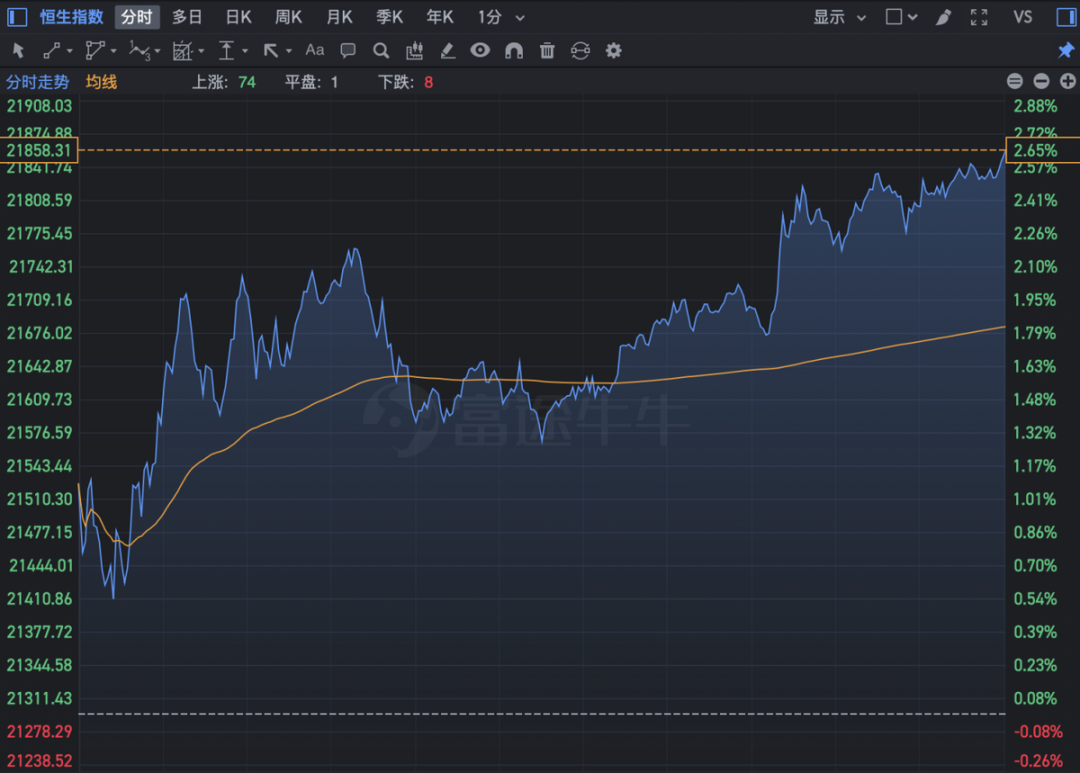Image resolution: width=1080 pixels, height=773 pixels.
Task: Delete drawings with trash icon
Action: [547, 50]
